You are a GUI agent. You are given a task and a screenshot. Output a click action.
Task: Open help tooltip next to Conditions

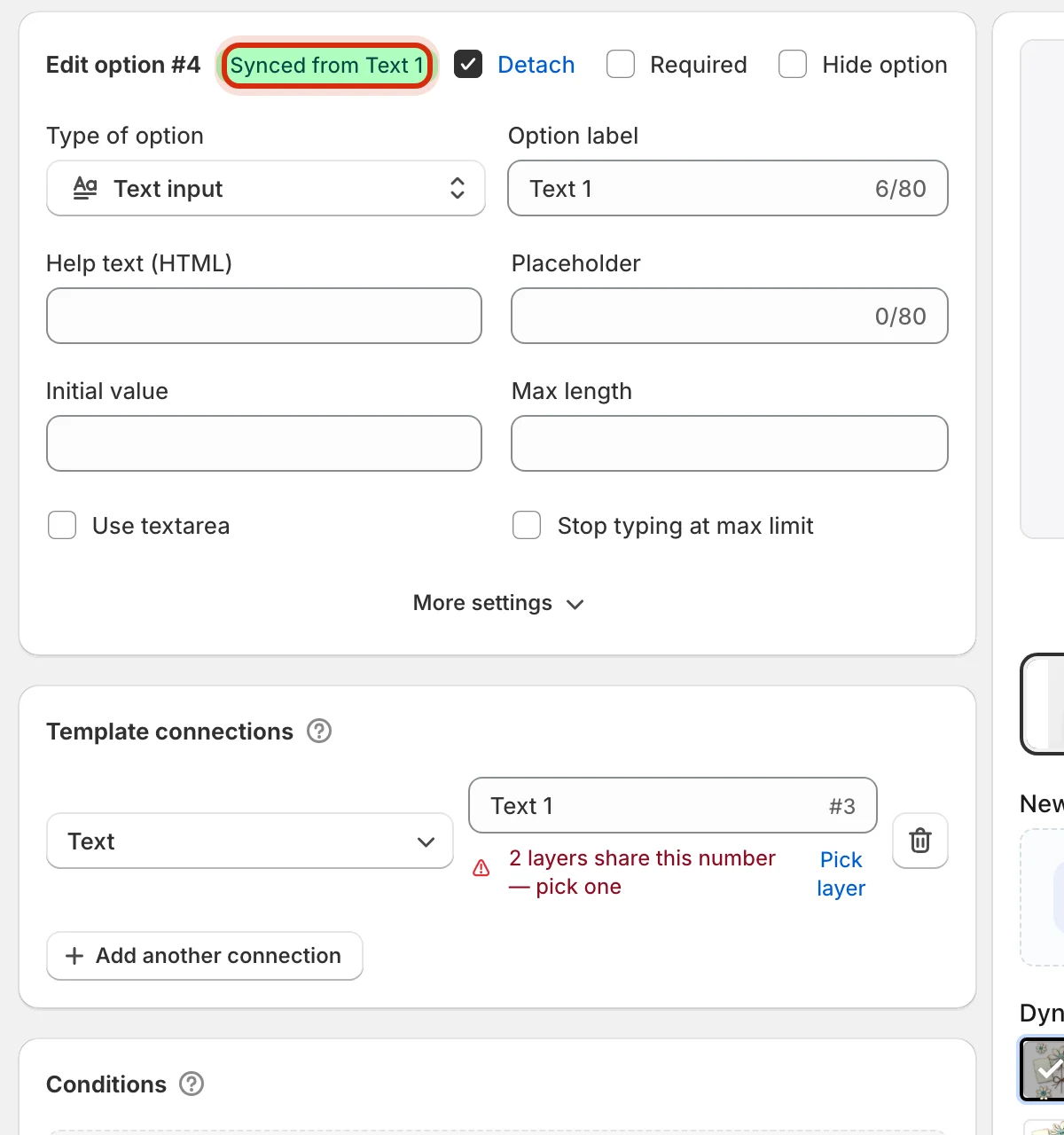192,1084
